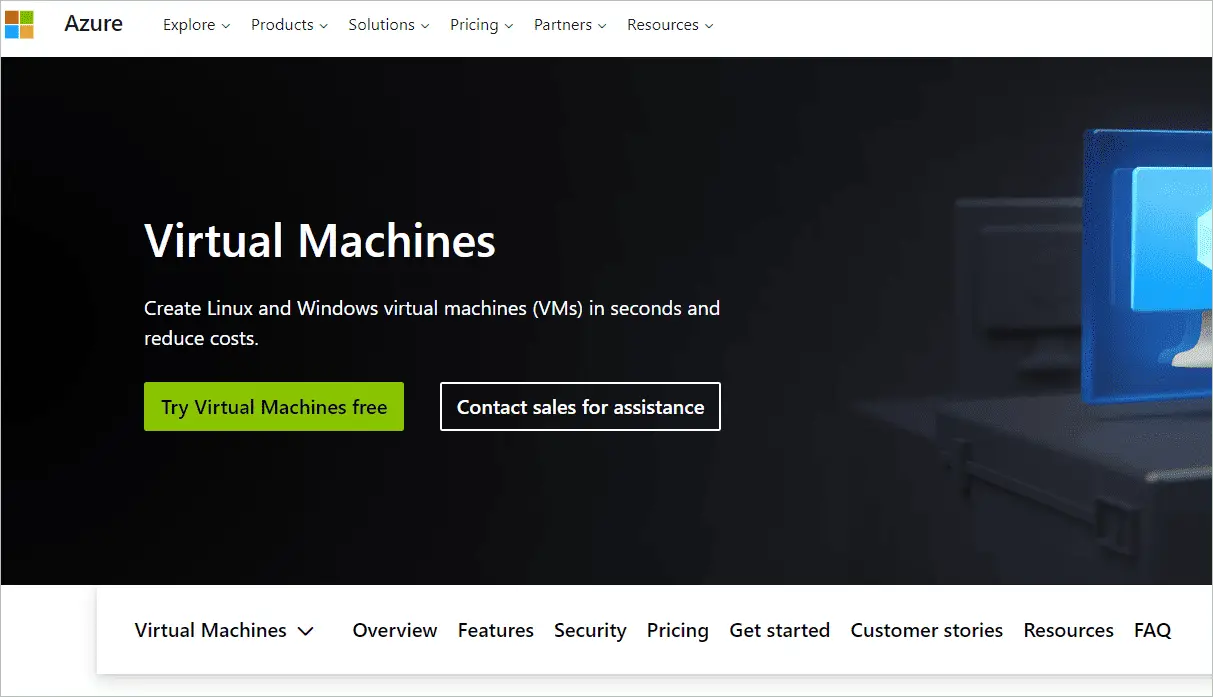This screenshot has width=1213, height=697.
Task: Open the Pricing dropdown in top navigation
Action: tap(482, 25)
